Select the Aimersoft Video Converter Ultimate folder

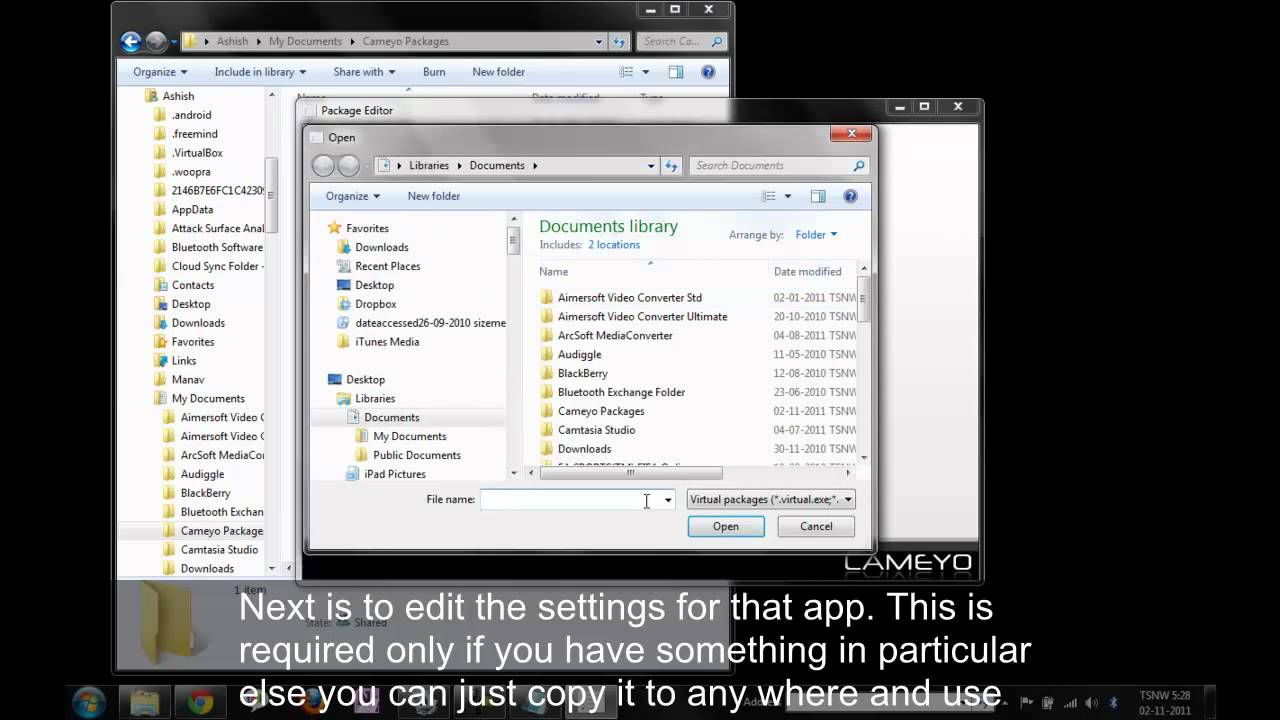[642, 316]
